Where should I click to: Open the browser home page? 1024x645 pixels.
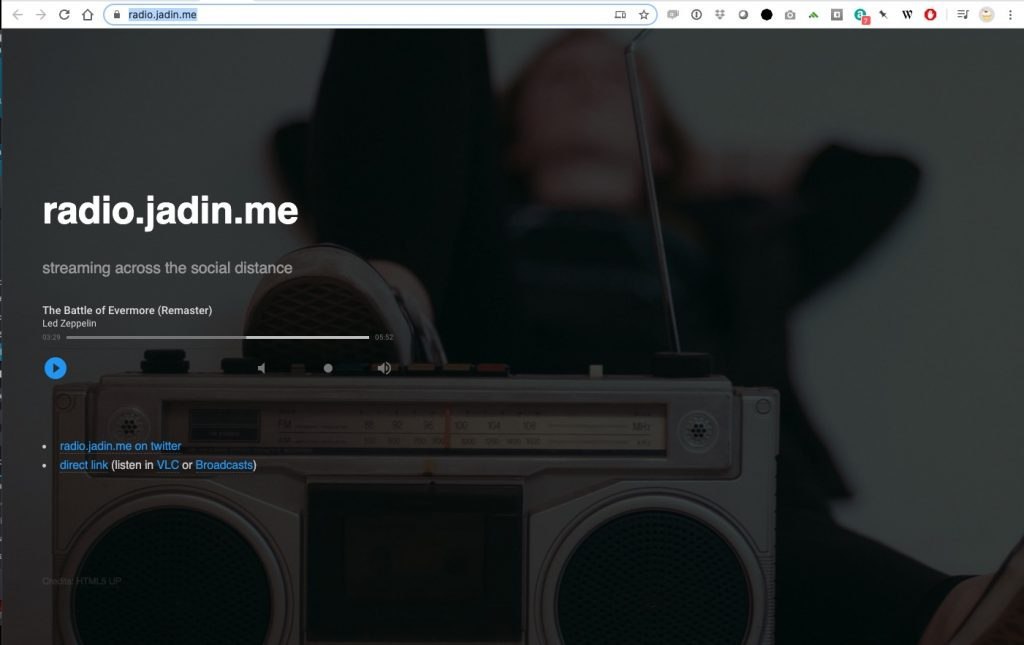[x=88, y=14]
